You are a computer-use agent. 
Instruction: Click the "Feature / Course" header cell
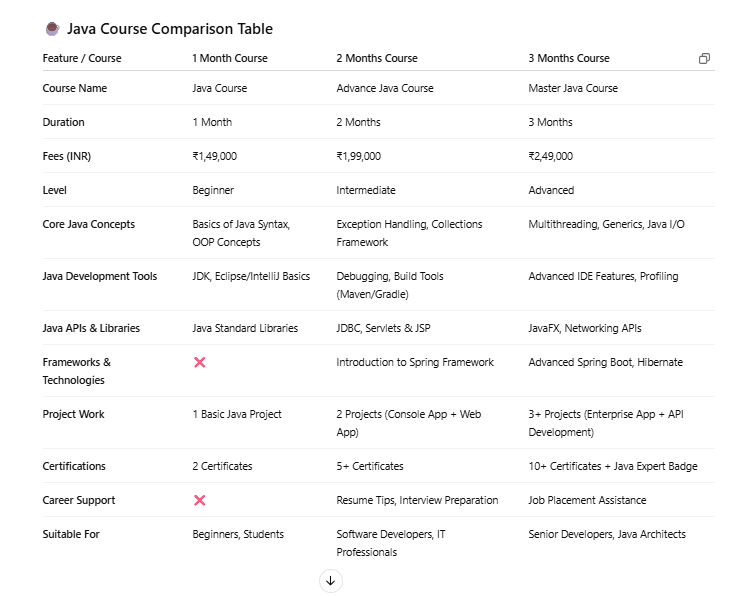pyautogui.click(x=82, y=58)
